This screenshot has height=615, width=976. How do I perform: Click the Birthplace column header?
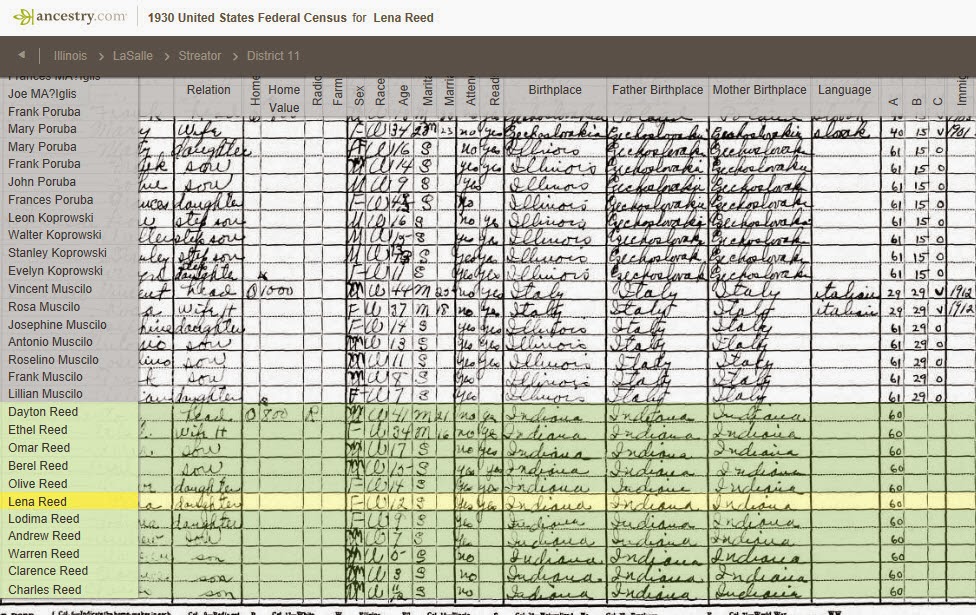point(555,90)
